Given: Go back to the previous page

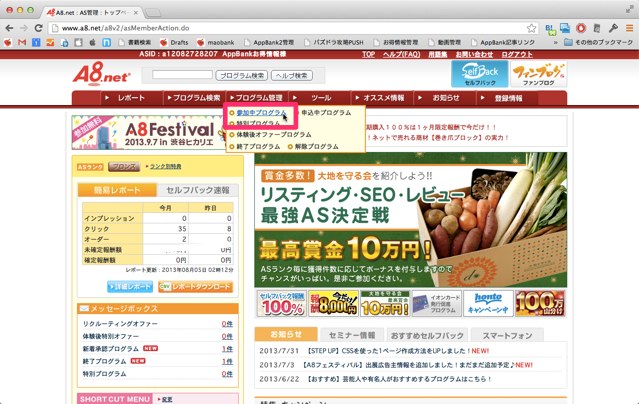Looking at the screenshot, I should [x=9, y=28].
